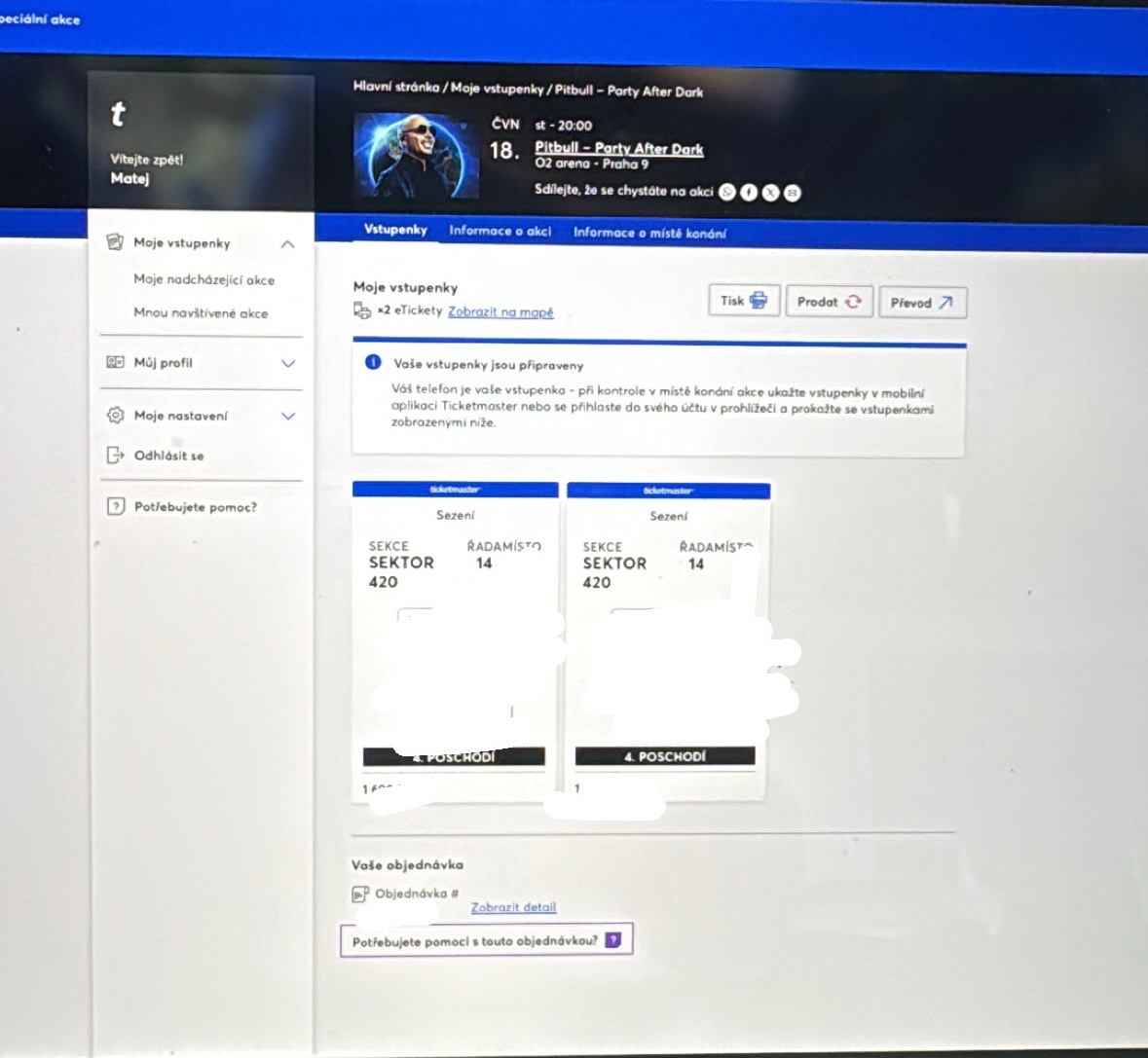Click the profile card icon beside Můj profil
This screenshot has height=1058, width=1148.
(115, 362)
